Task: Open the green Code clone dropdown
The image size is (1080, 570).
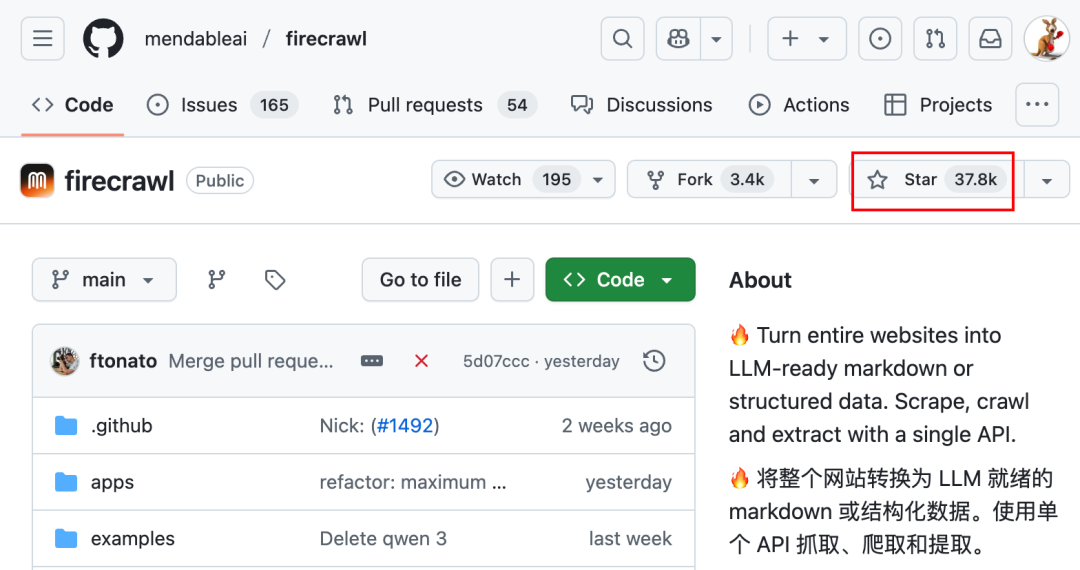Action: pyautogui.click(x=620, y=279)
